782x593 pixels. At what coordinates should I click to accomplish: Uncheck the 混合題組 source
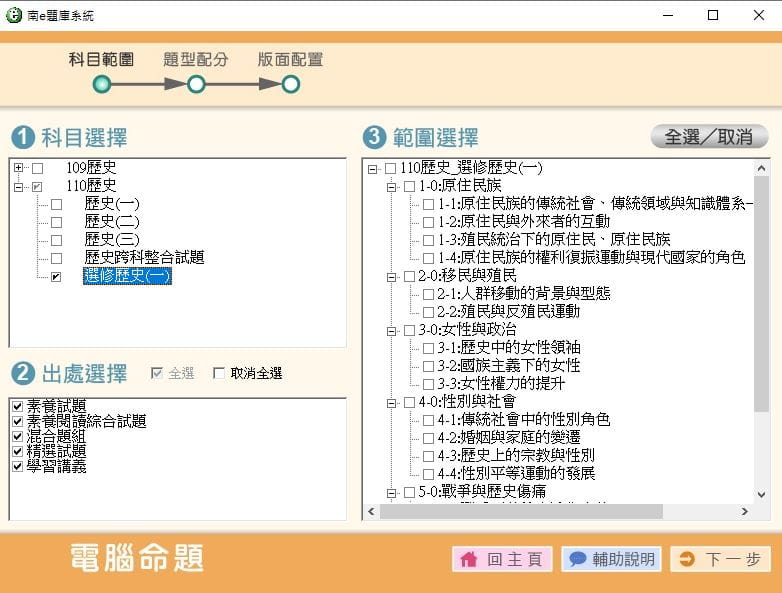tap(17, 436)
